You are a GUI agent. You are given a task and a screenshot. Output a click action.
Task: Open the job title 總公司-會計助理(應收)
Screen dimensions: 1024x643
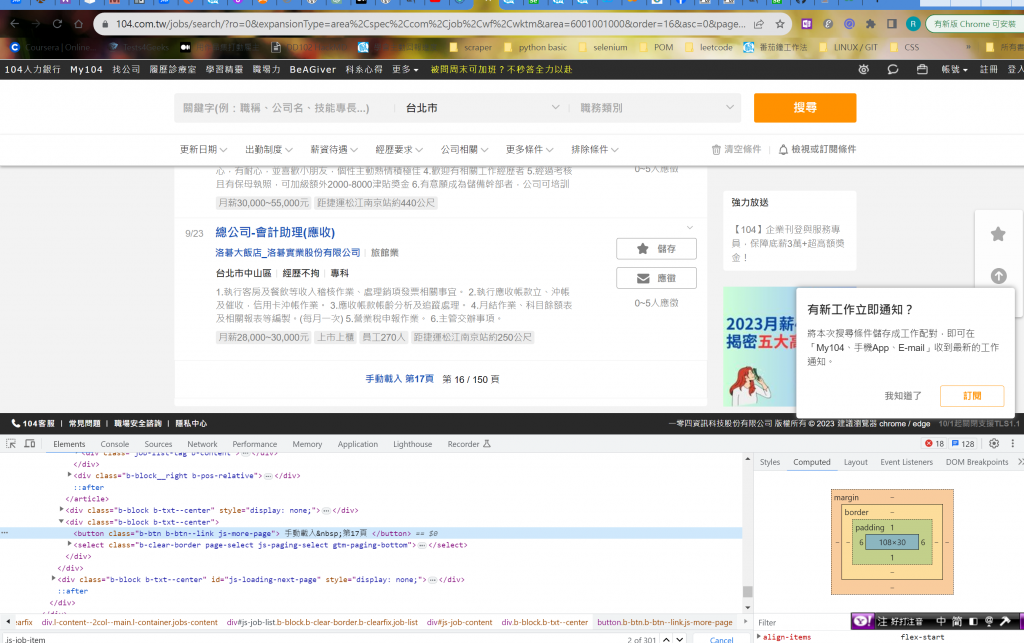tap(275, 232)
